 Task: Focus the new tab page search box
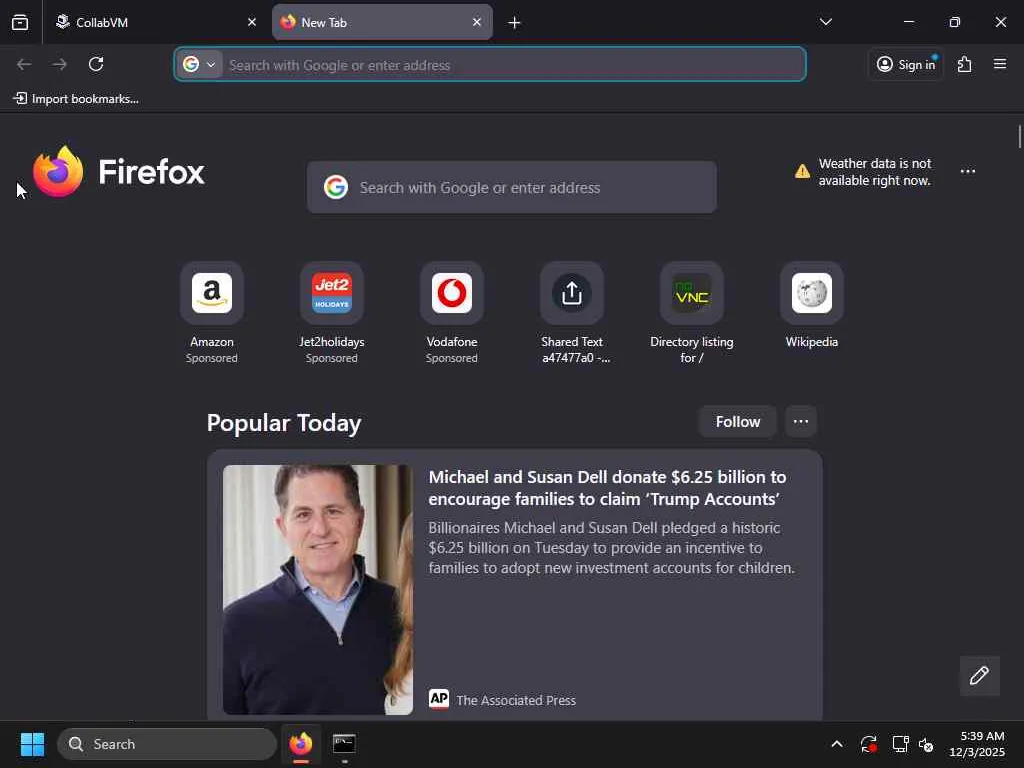point(512,187)
